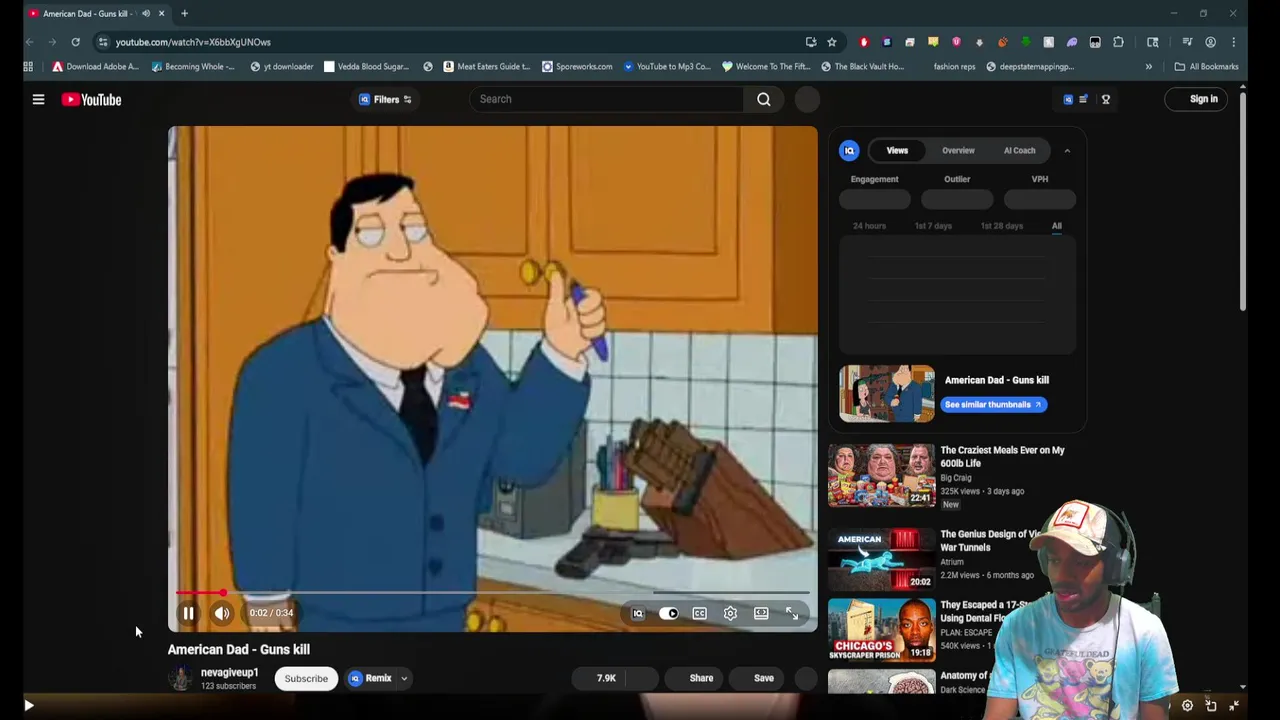The height and width of the screenshot is (720, 1280).
Task: Open the Big Craig channel link
Action: click(955, 478)
